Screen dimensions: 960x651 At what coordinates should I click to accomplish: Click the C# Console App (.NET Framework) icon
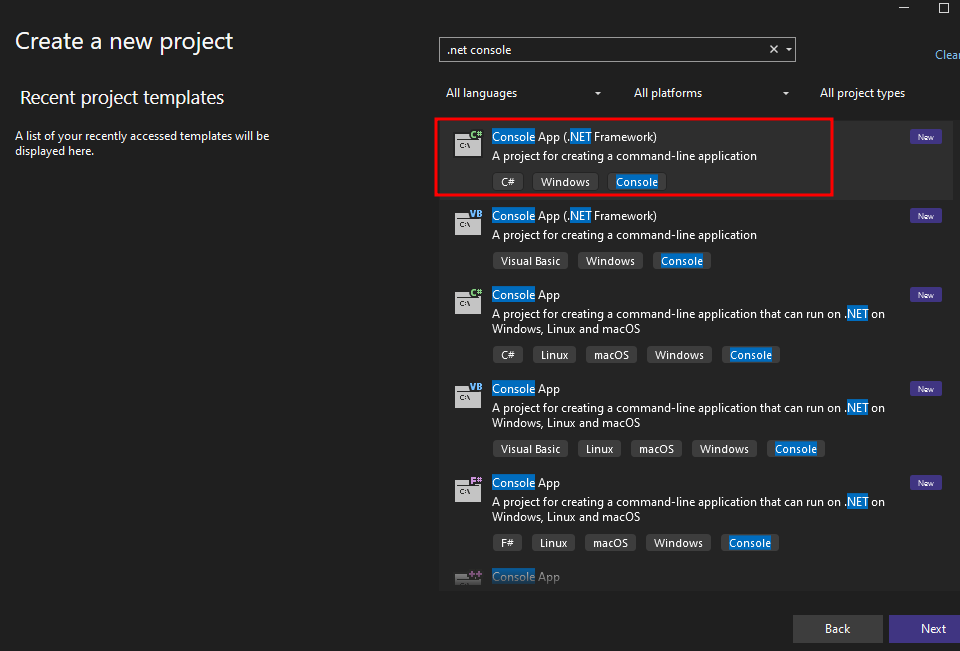[x=468, y=144]
